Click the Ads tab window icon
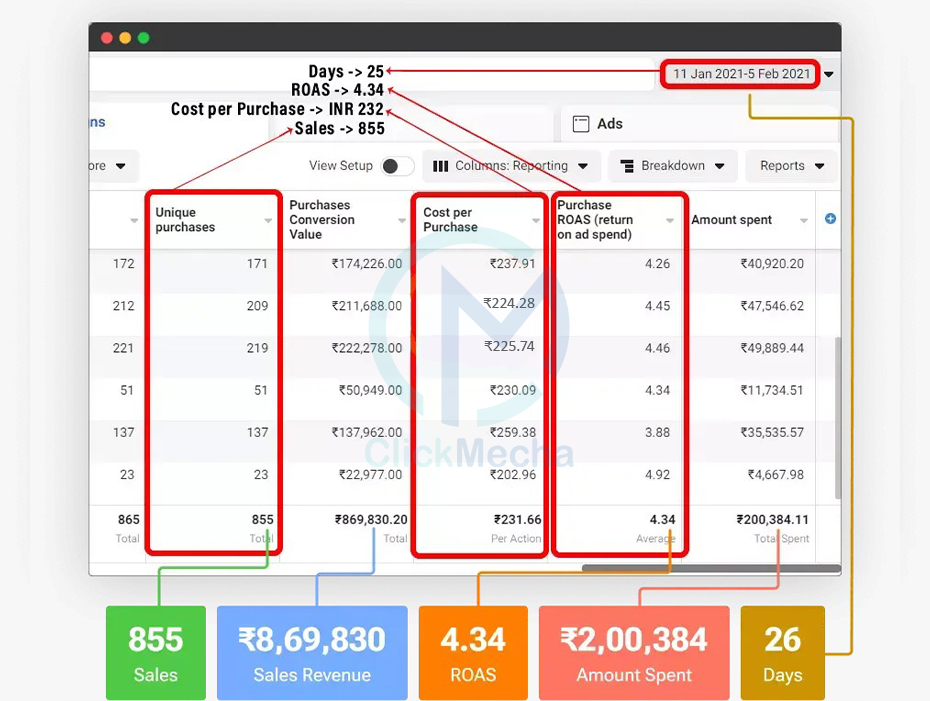 coord(580,124)
